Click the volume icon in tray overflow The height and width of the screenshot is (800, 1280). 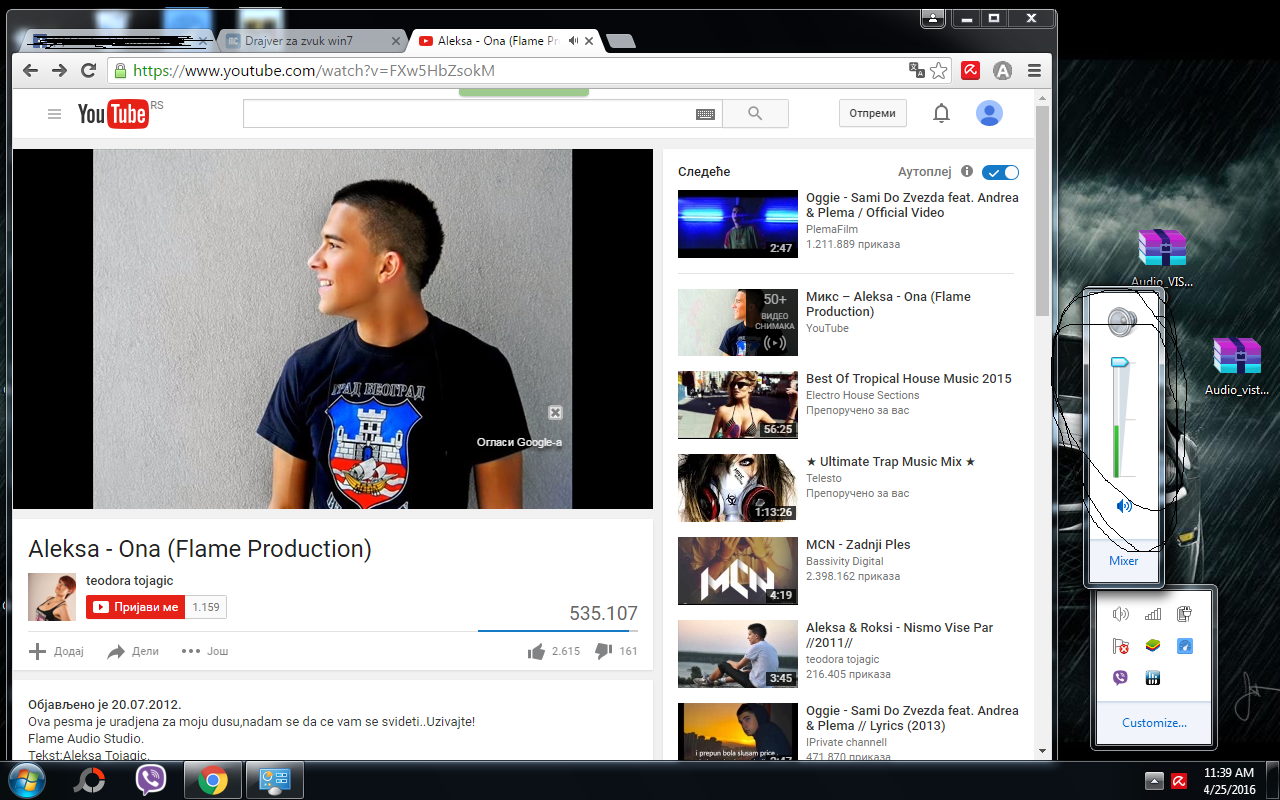1120,614
